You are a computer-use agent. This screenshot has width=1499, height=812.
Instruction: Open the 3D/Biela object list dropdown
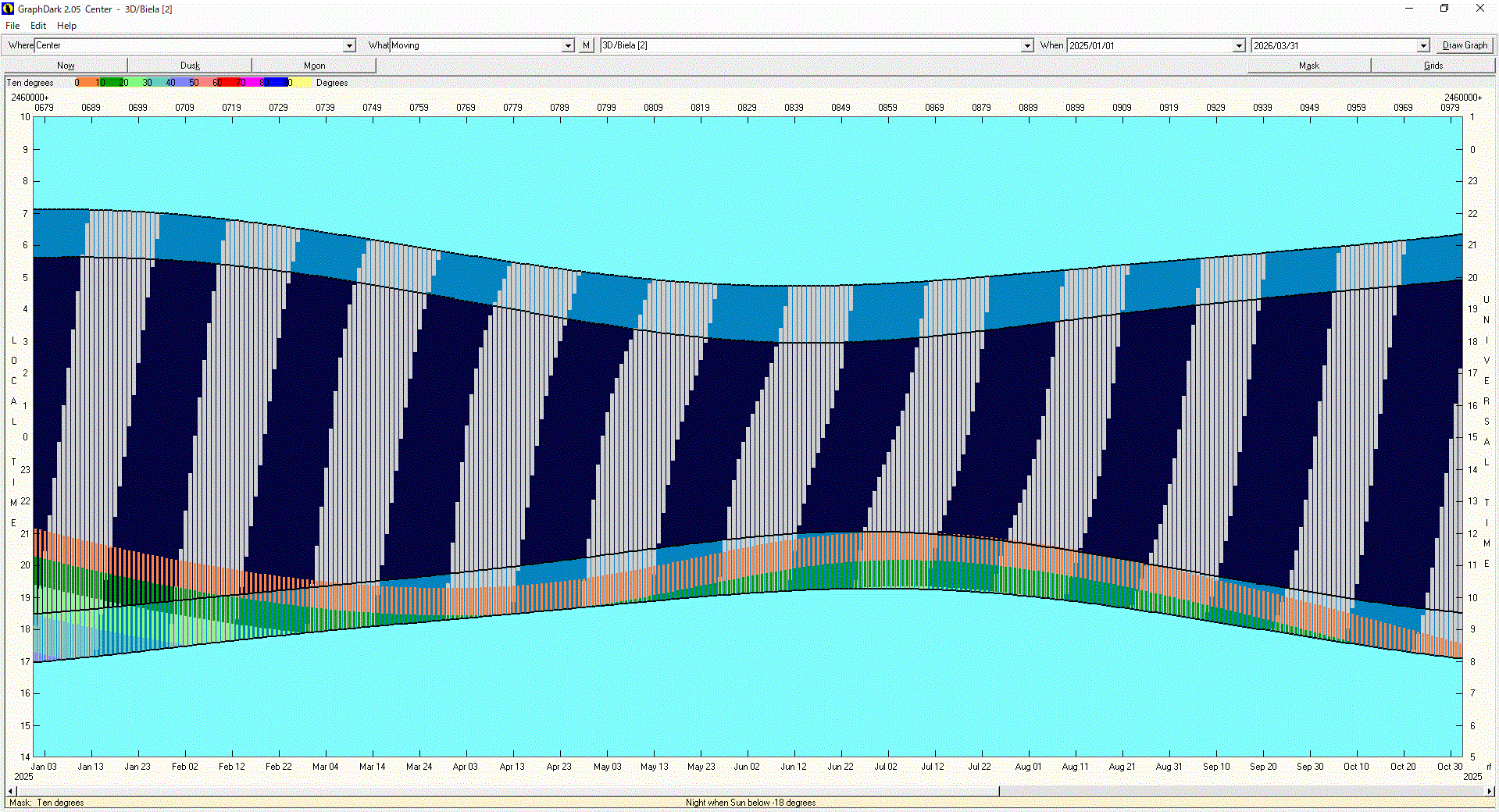point(1026,46)
